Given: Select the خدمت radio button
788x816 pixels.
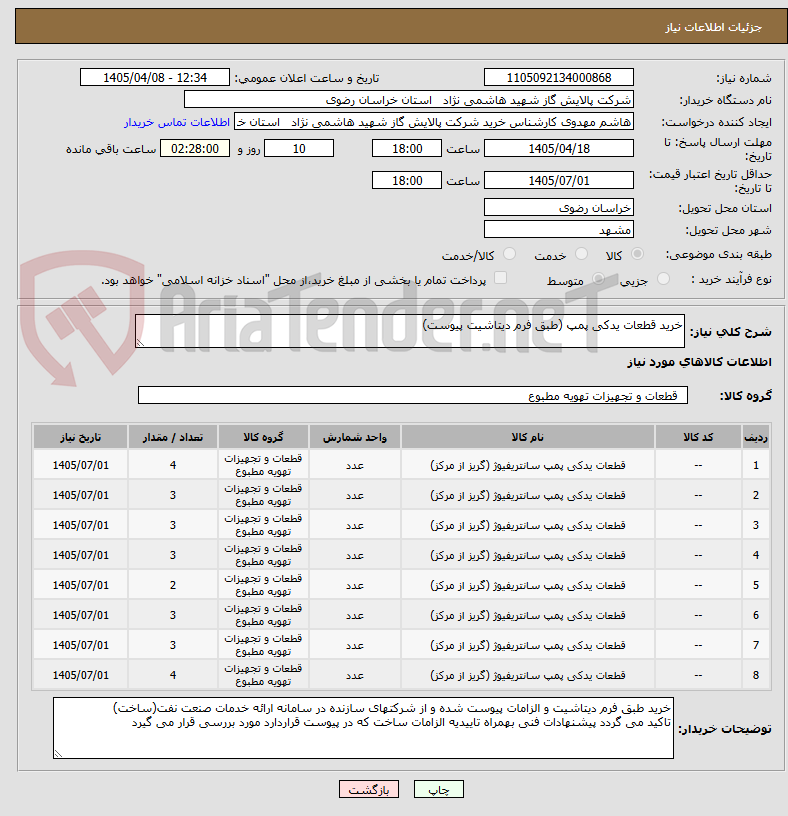Looking at the screenshot, I should 581,254.
